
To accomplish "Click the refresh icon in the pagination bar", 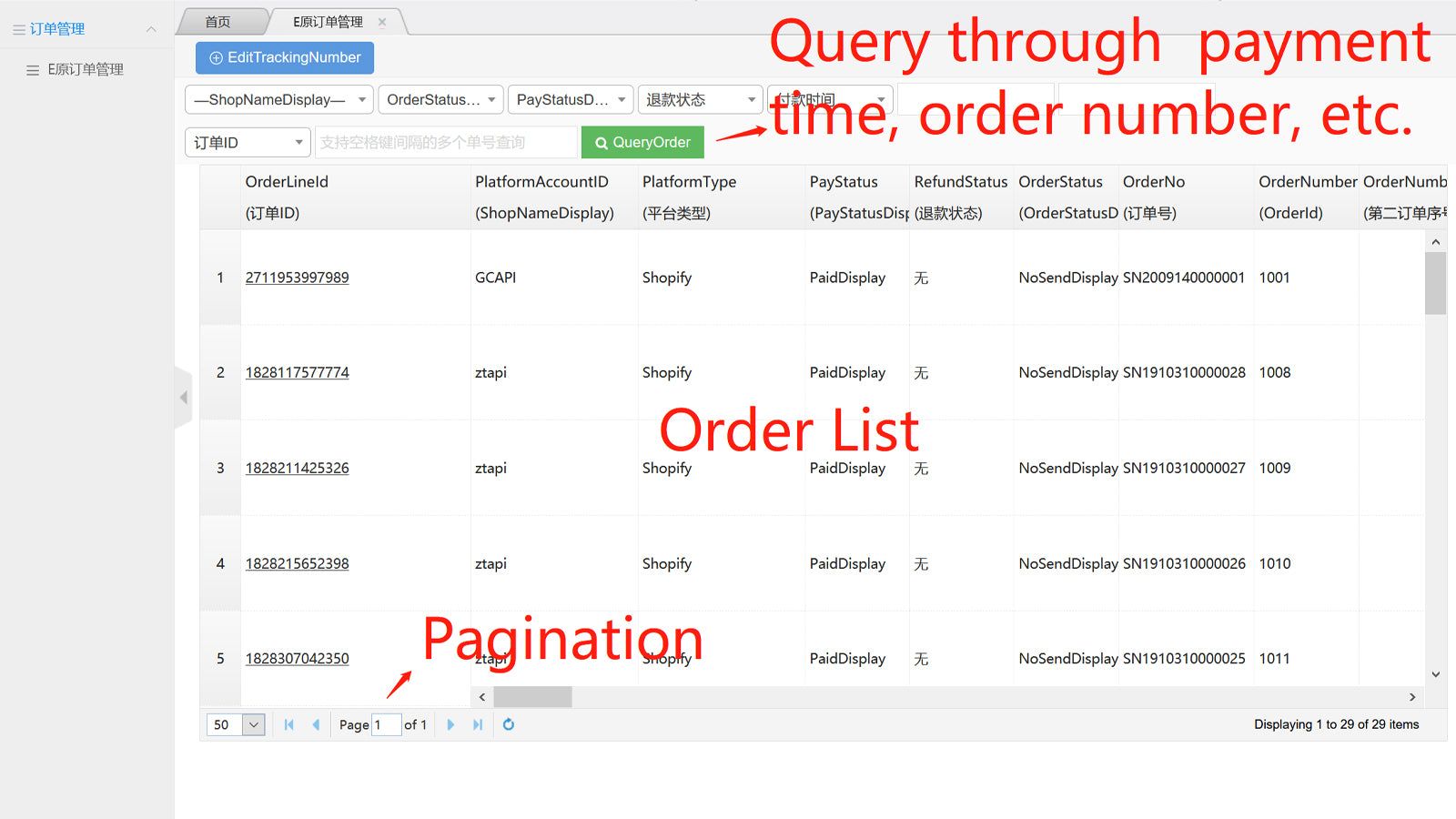I will tap(509, 725).
